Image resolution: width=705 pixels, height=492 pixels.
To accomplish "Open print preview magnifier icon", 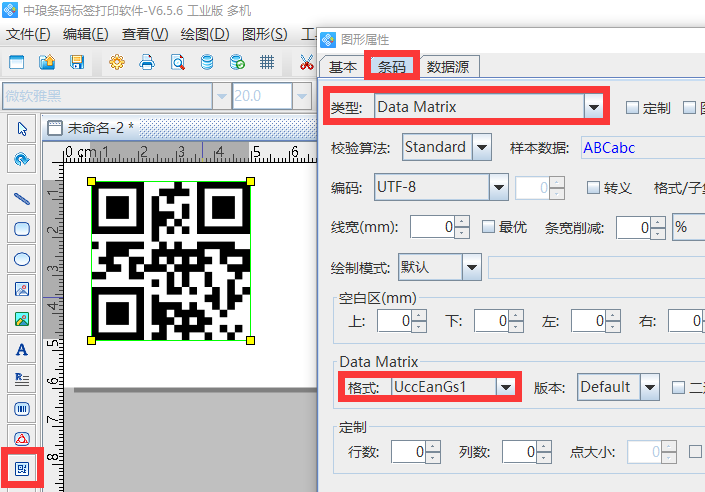I will 178,62.
